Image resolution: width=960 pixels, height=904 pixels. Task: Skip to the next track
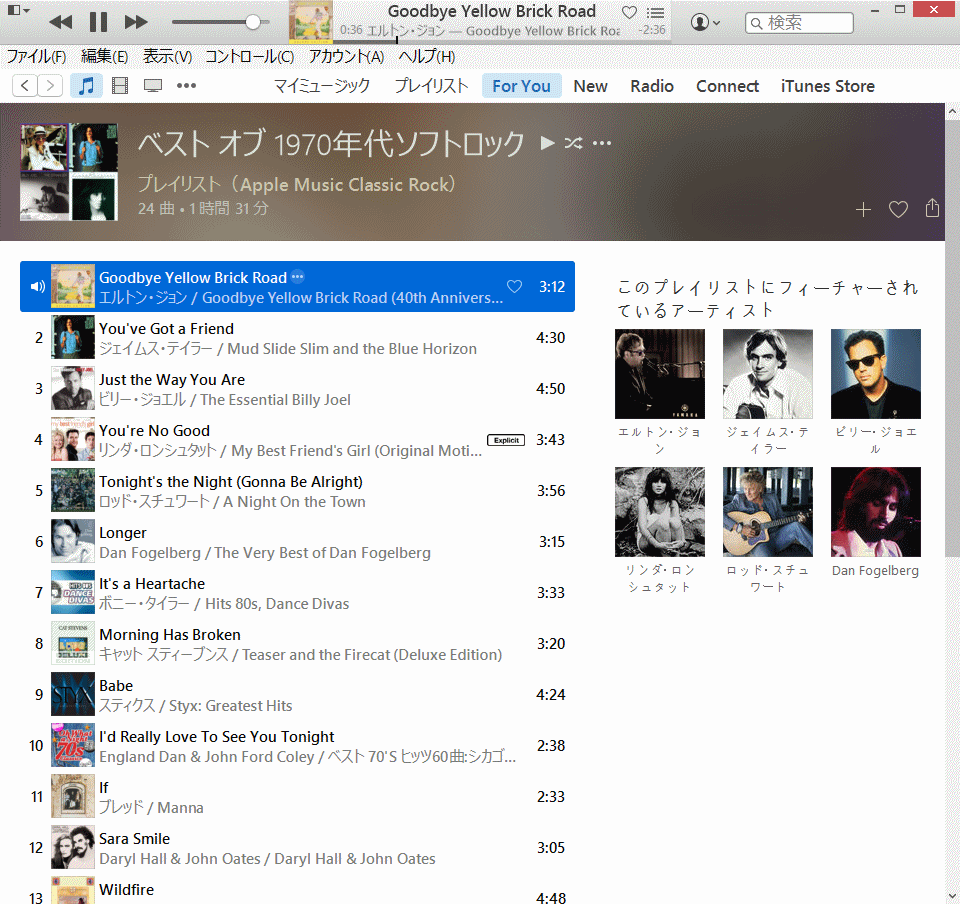coord(136,22)
